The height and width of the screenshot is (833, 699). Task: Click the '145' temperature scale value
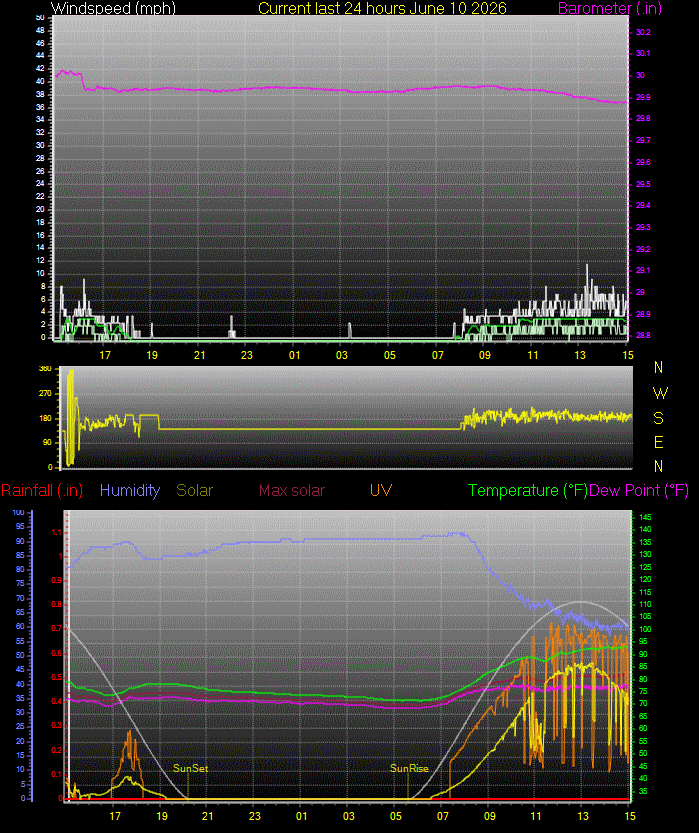click(x=645, y=517)
